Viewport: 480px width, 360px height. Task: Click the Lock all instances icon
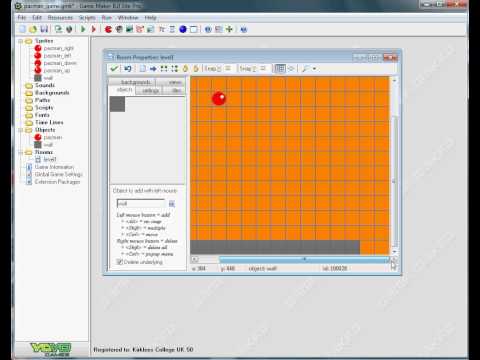pyautogui.click(x=185, y=68)
